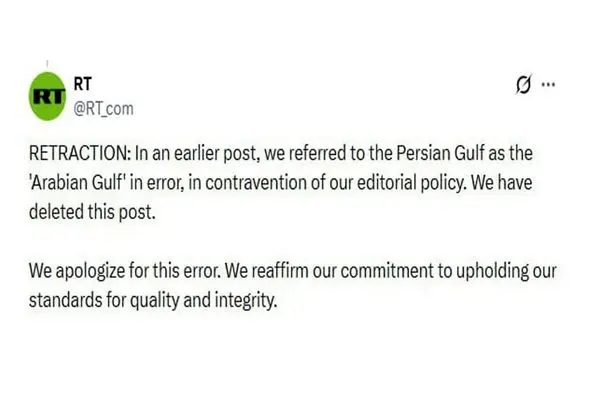Click the green RT profile avatar
600x400 pixels.
pyautogui.click(x=47, y=97)
